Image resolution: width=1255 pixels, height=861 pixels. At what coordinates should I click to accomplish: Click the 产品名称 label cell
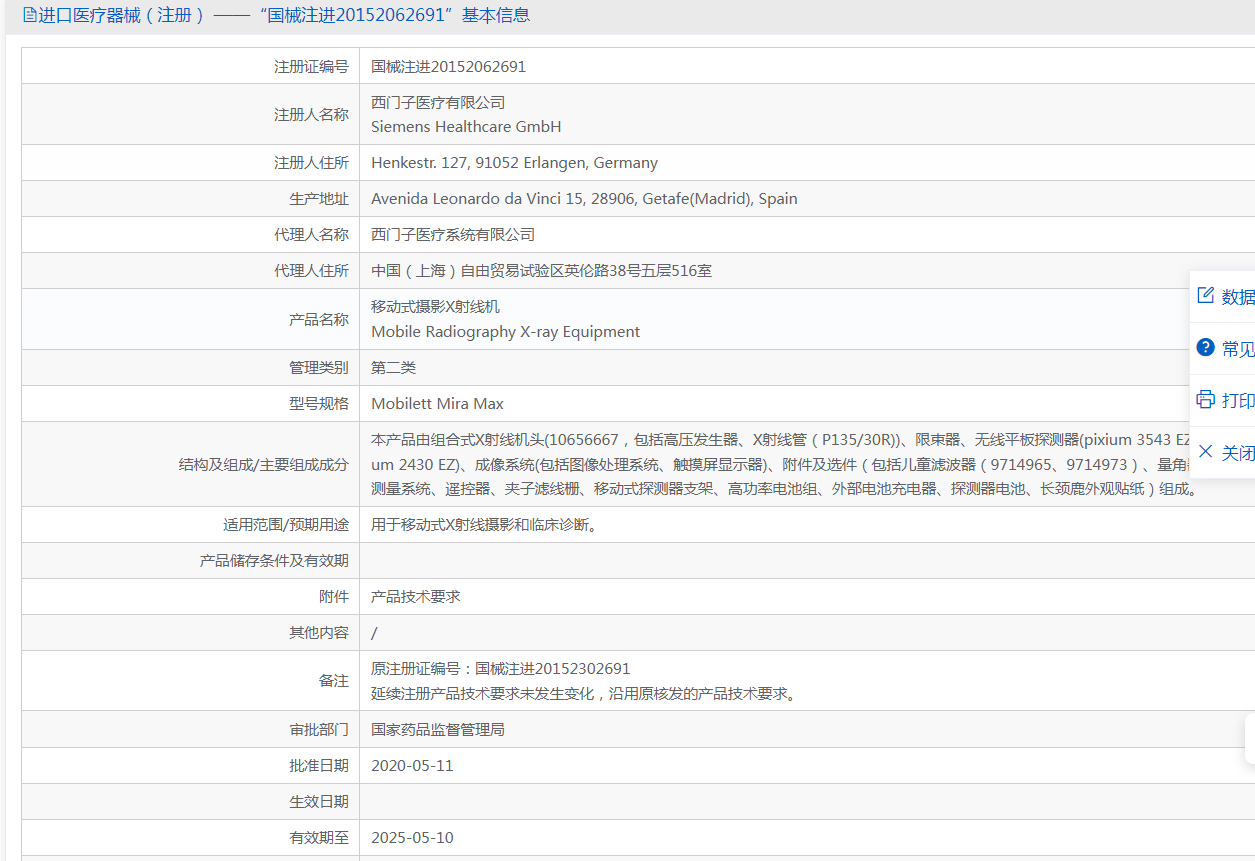[x=191, y=319]
